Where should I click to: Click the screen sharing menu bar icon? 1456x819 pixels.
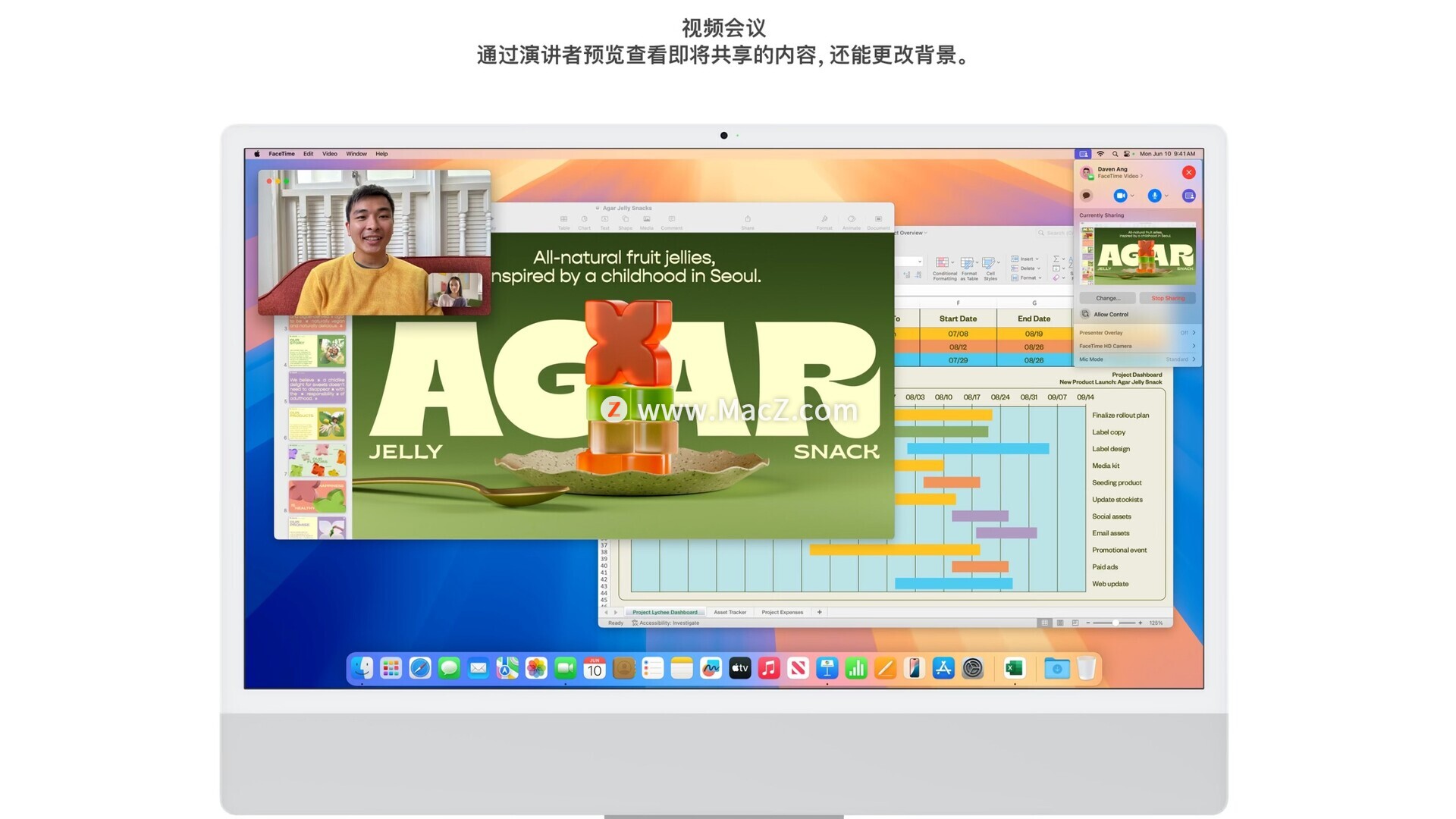[1083, 154]
